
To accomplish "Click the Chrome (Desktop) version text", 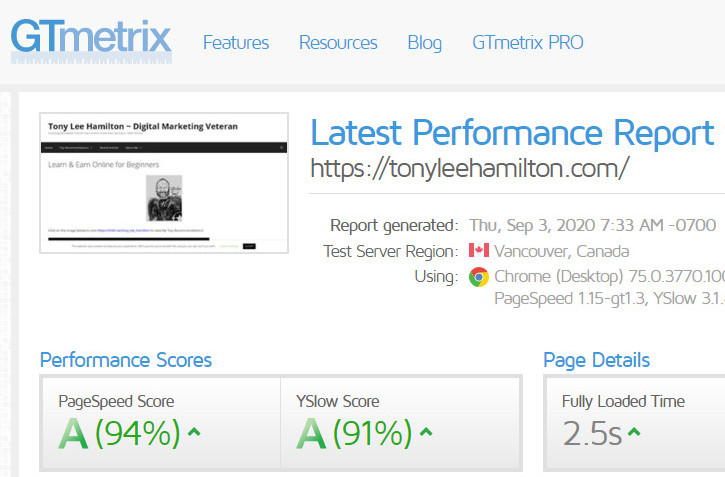I will coord(609,276).
